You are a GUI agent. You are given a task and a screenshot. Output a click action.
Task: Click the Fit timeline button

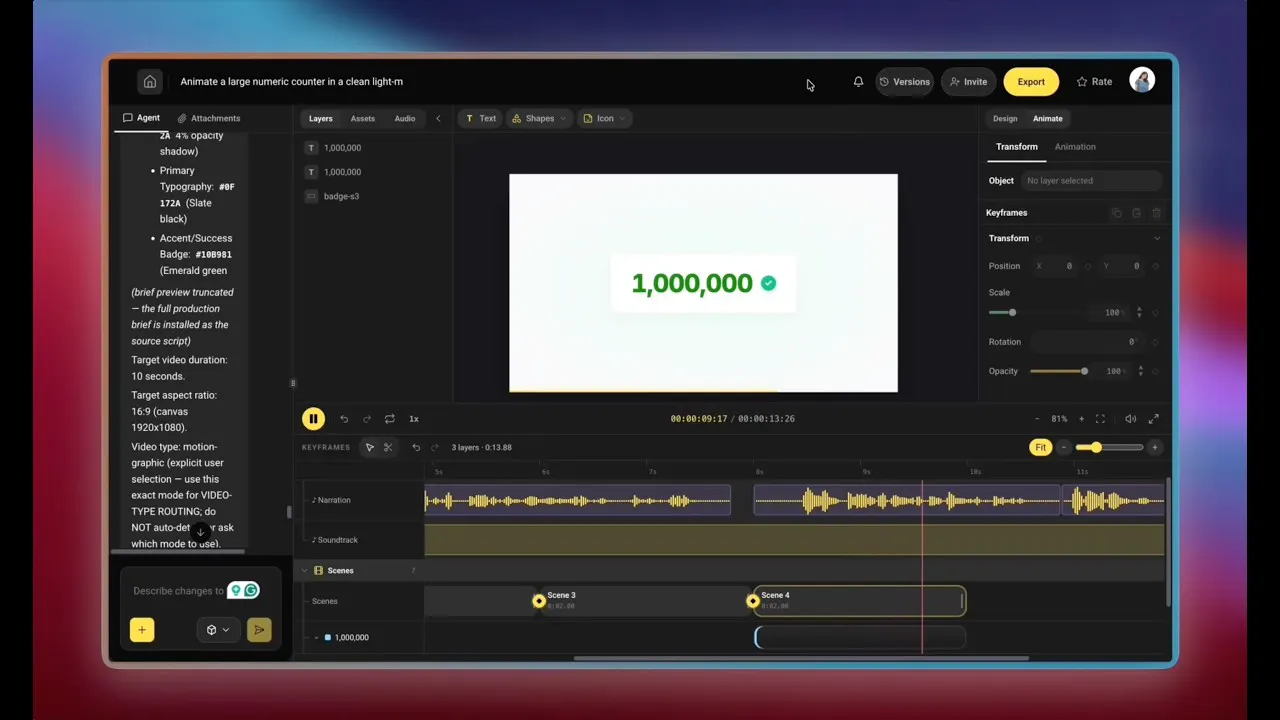(x=1041, y=447)
